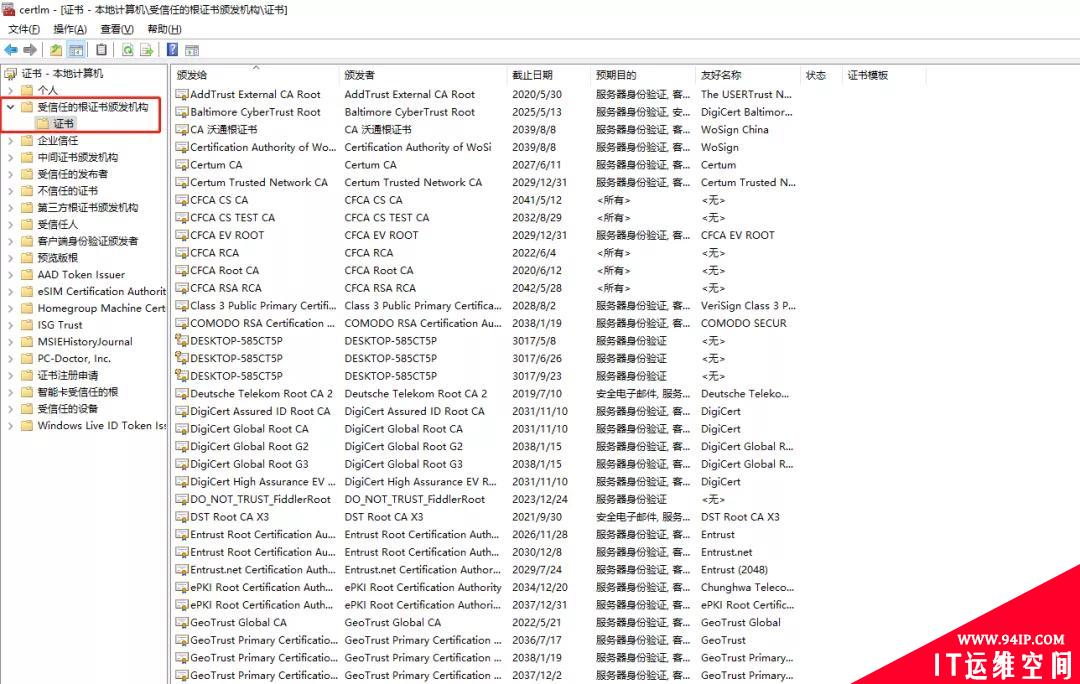Select Entrust.net Certification Auth... row
The width and height of the screenshot is (1080, 684).
point(486,570)
